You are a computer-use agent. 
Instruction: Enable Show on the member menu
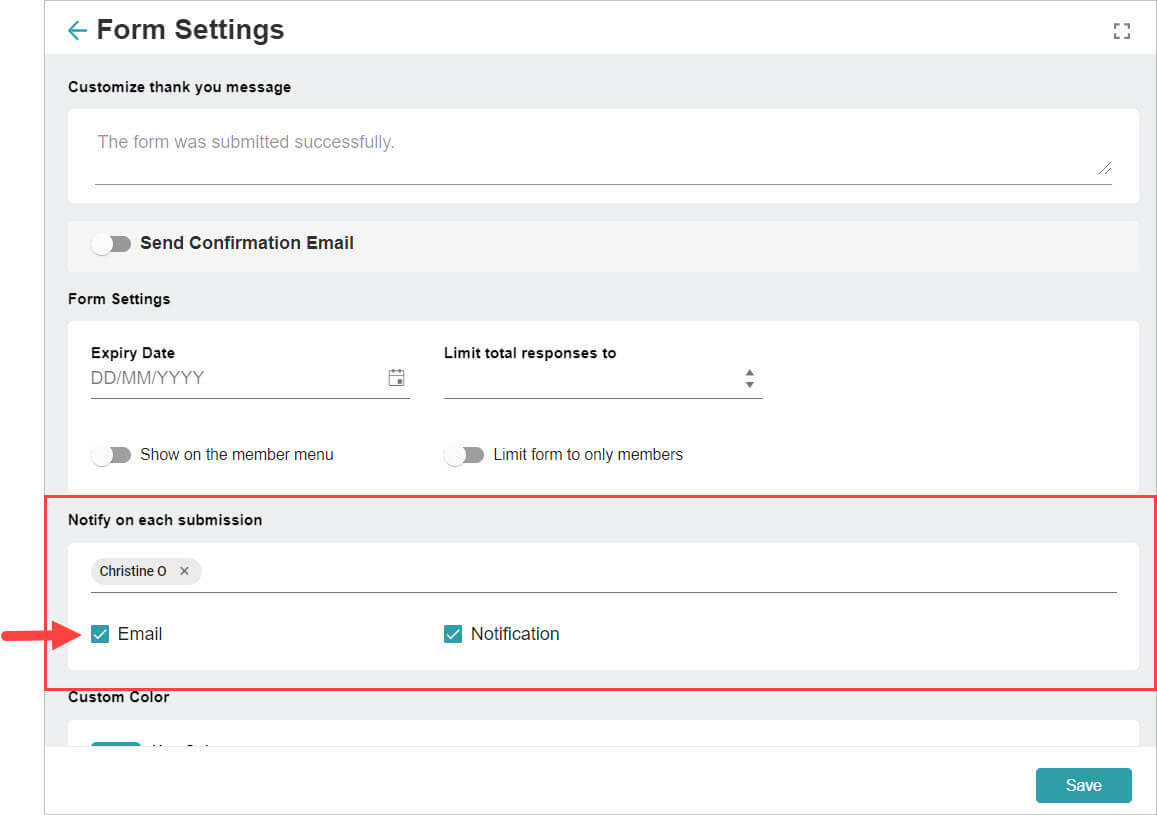tap(111, 455)
